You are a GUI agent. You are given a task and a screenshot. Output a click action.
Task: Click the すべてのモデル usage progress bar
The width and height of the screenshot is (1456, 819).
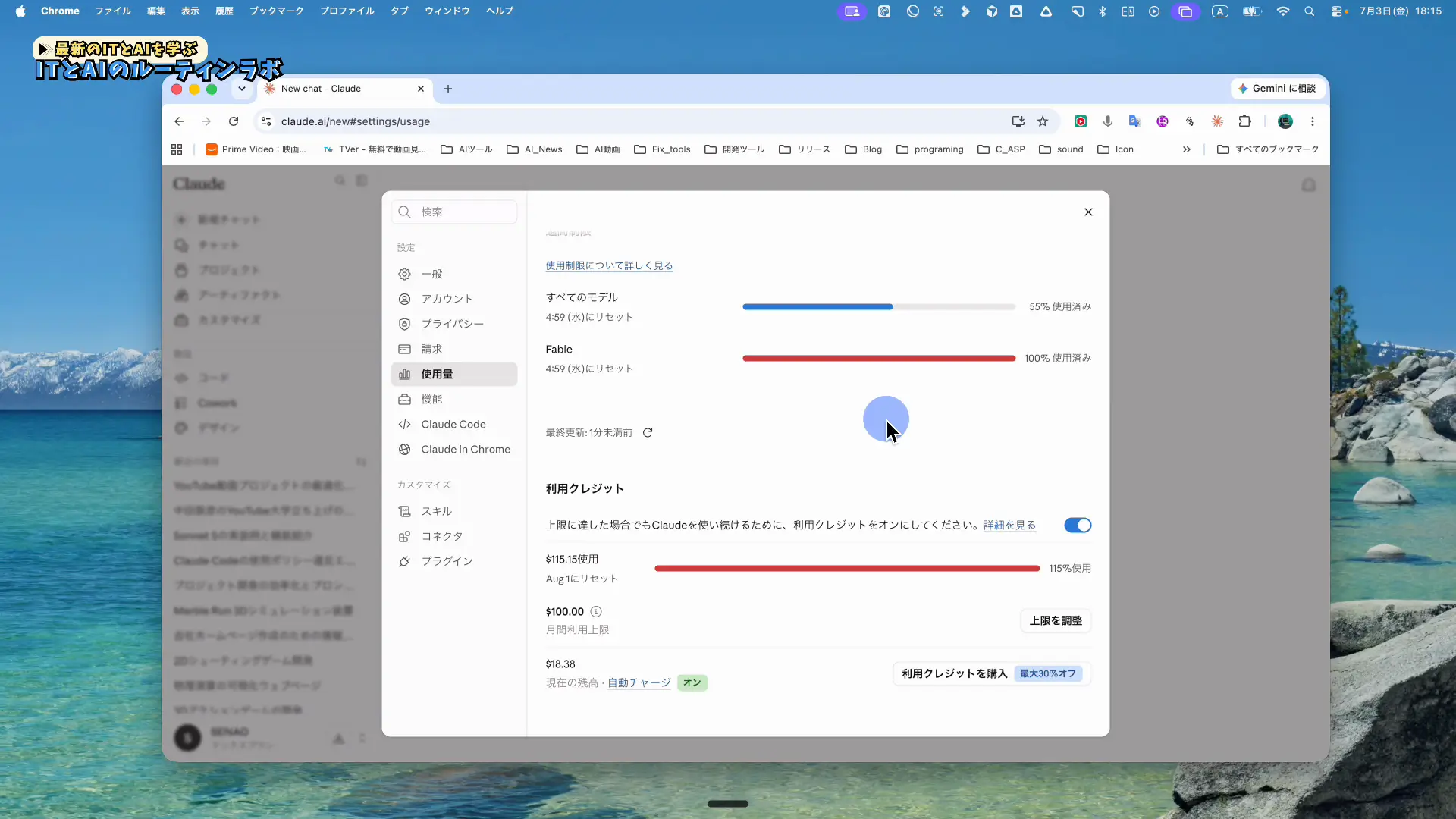tap(879, 306)
